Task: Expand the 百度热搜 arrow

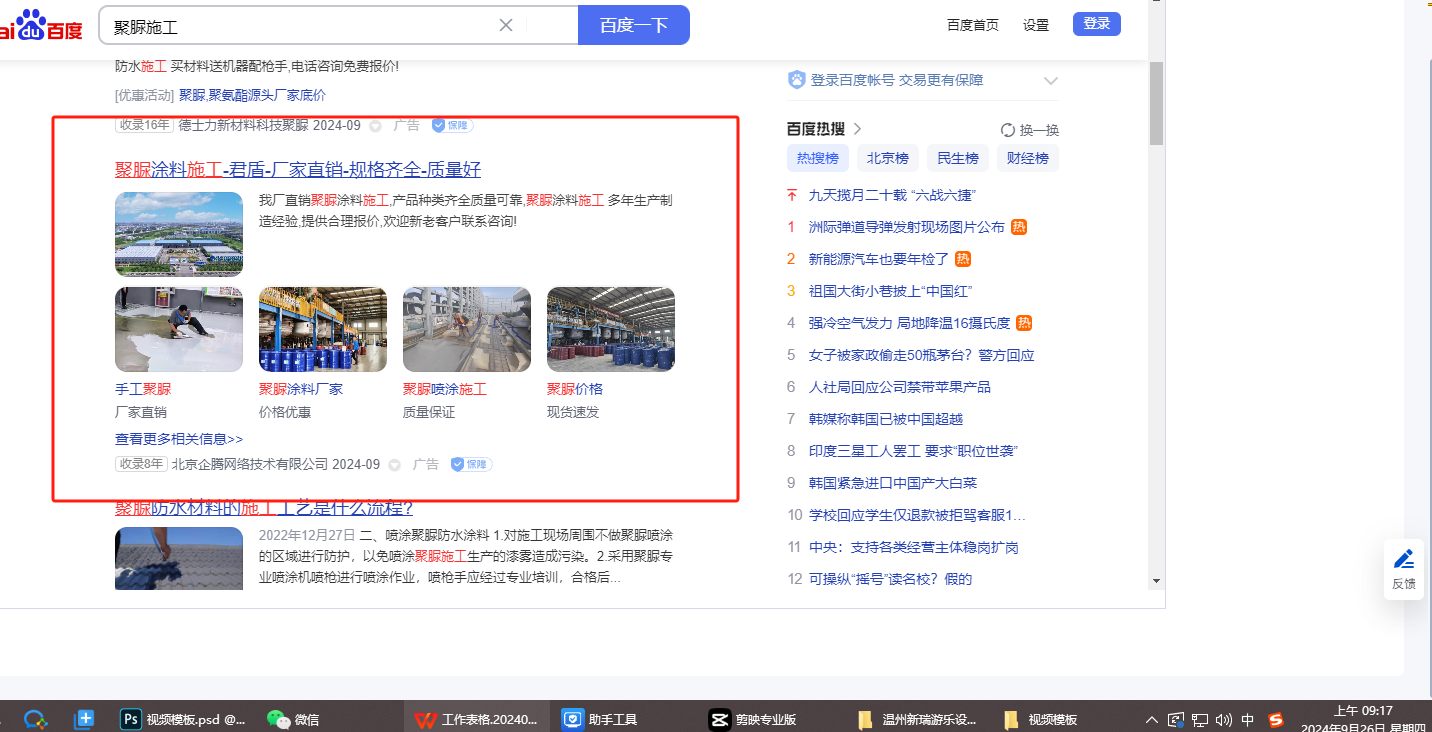Action: [857, 129]
